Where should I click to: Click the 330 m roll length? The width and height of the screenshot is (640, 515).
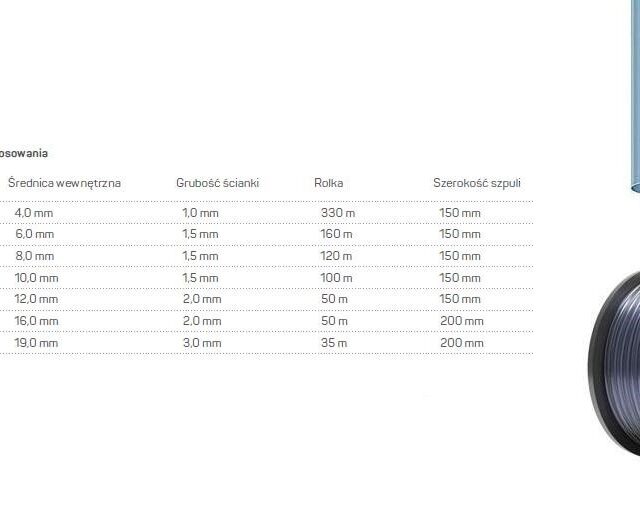point(338,213)
